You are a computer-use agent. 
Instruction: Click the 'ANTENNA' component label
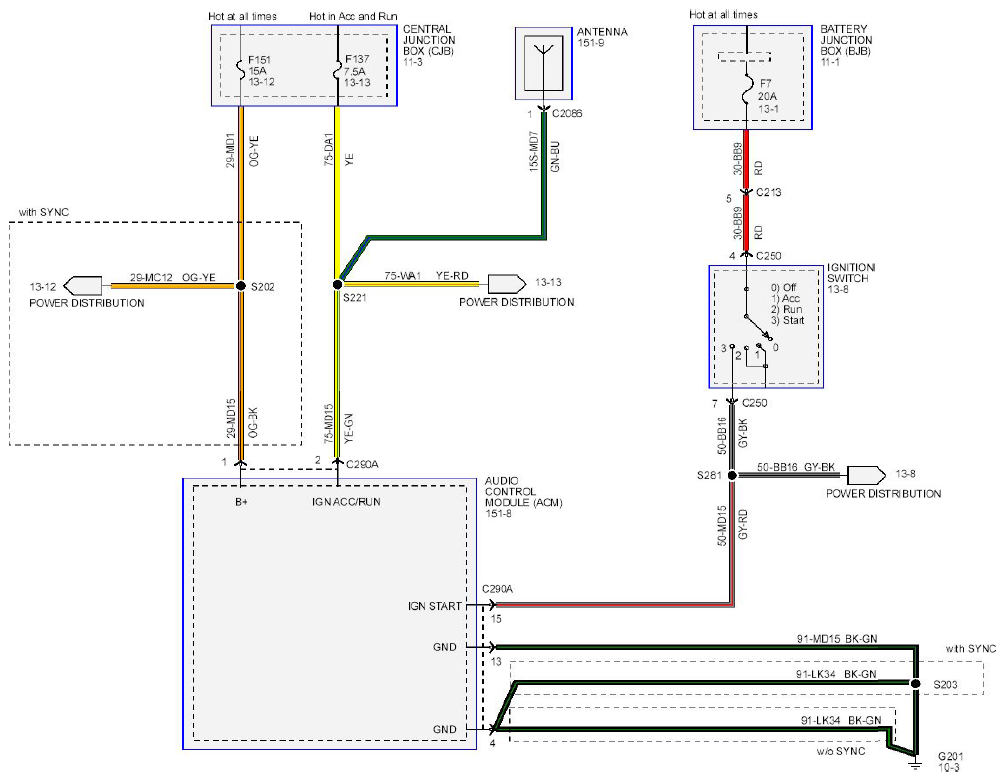pos(602,31)
